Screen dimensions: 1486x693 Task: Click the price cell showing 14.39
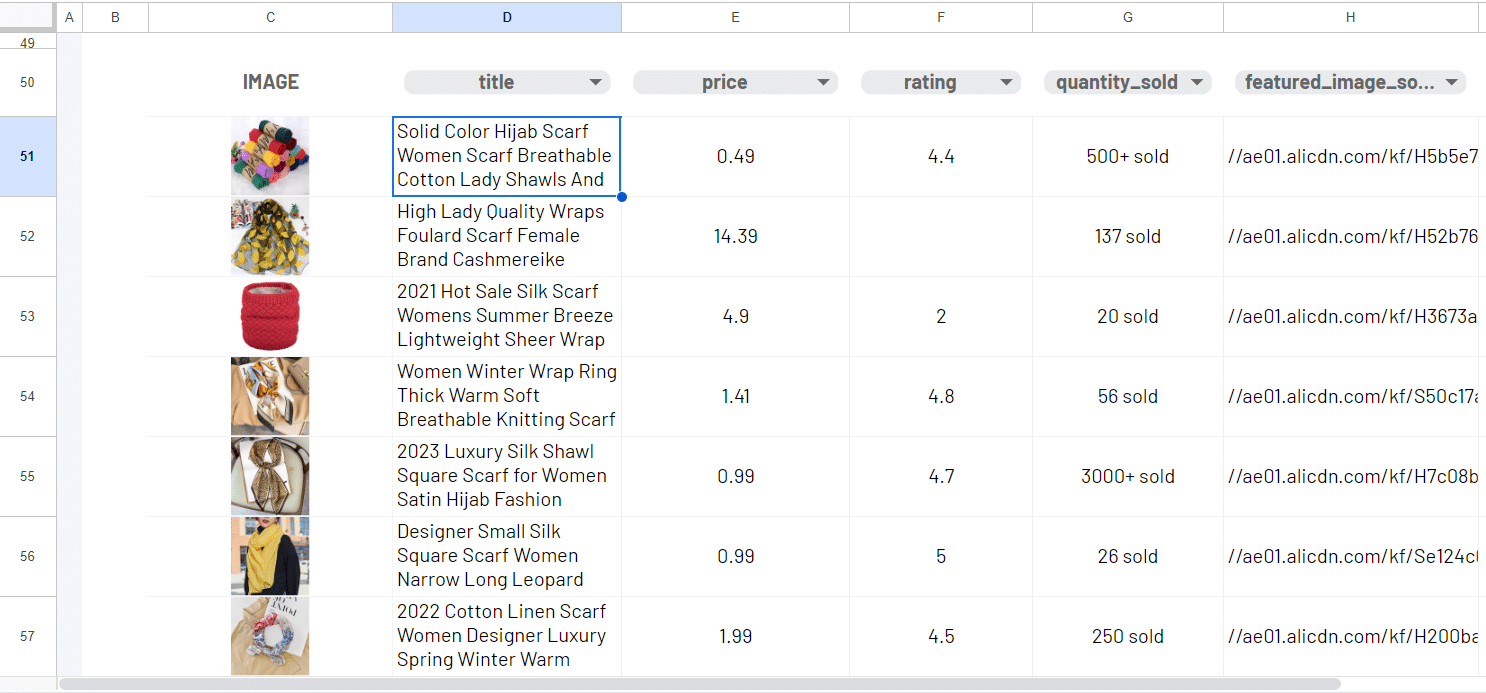735,236
